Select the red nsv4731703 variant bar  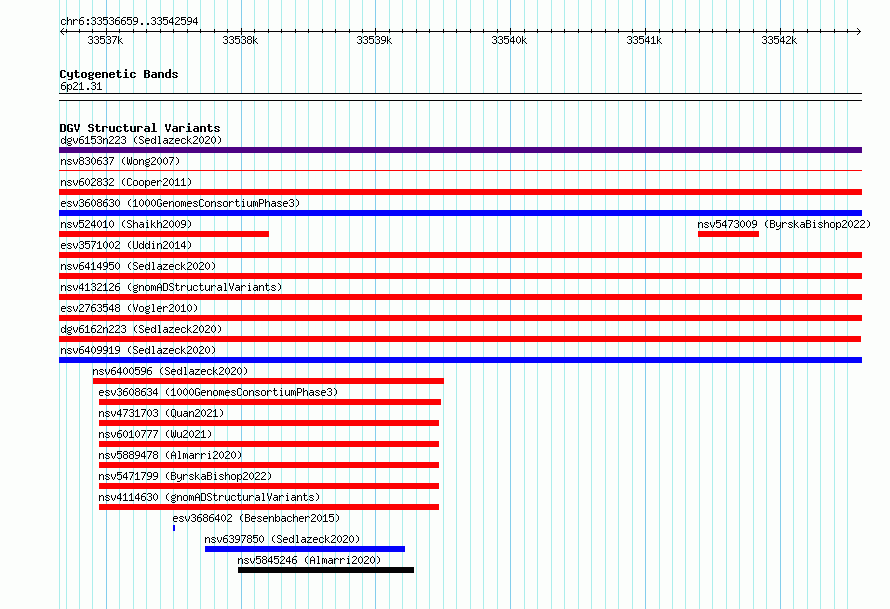269,423
